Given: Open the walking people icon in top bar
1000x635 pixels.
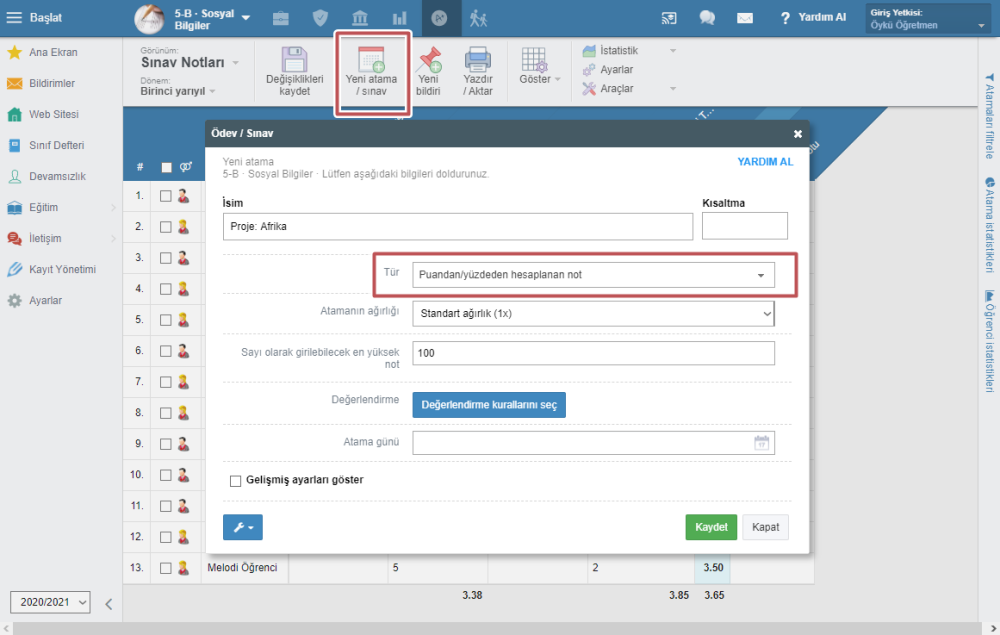Looking at the screenshot, I should pos(478,18).
